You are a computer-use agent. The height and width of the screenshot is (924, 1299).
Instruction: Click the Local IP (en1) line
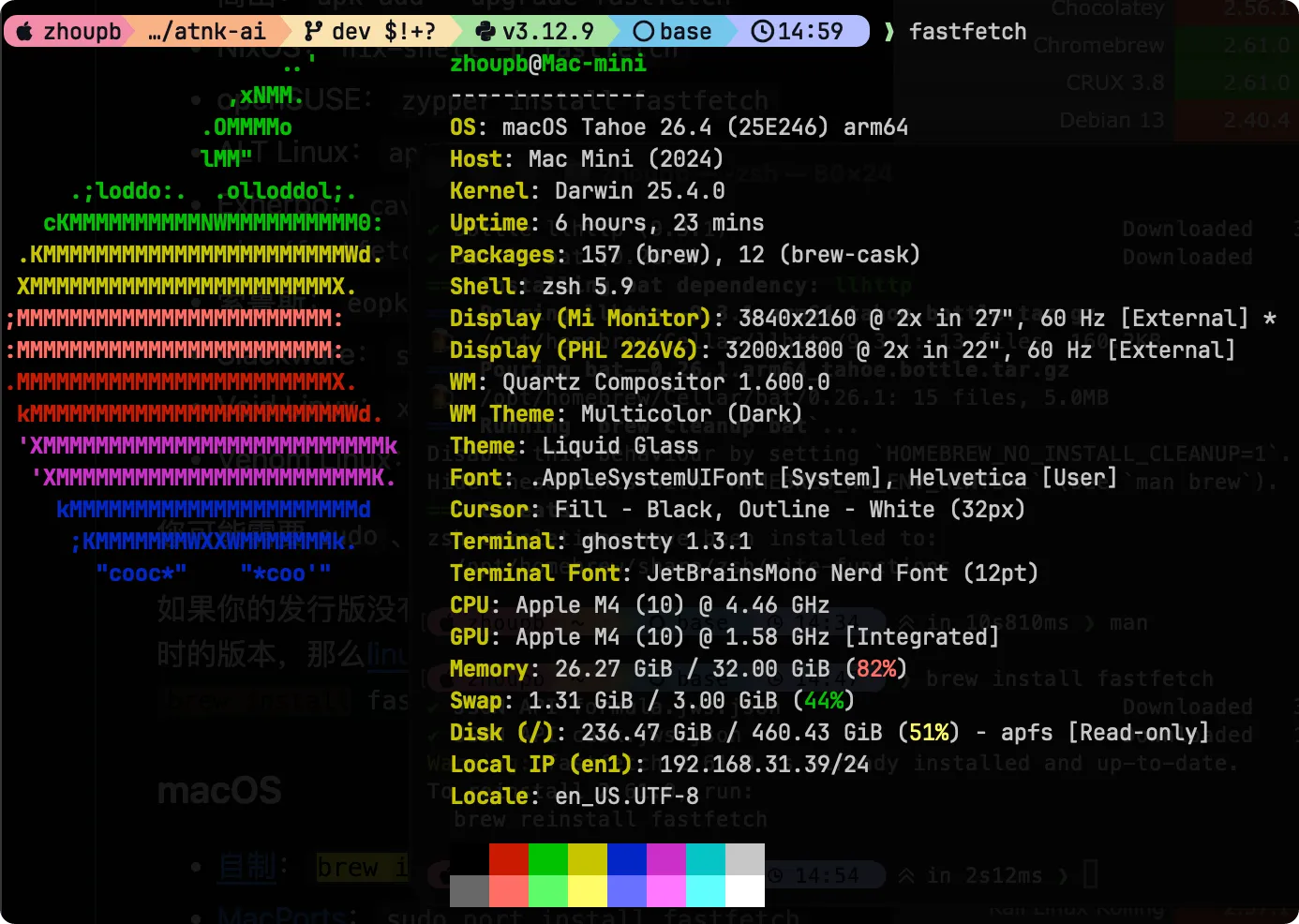(x=660, y=764)
